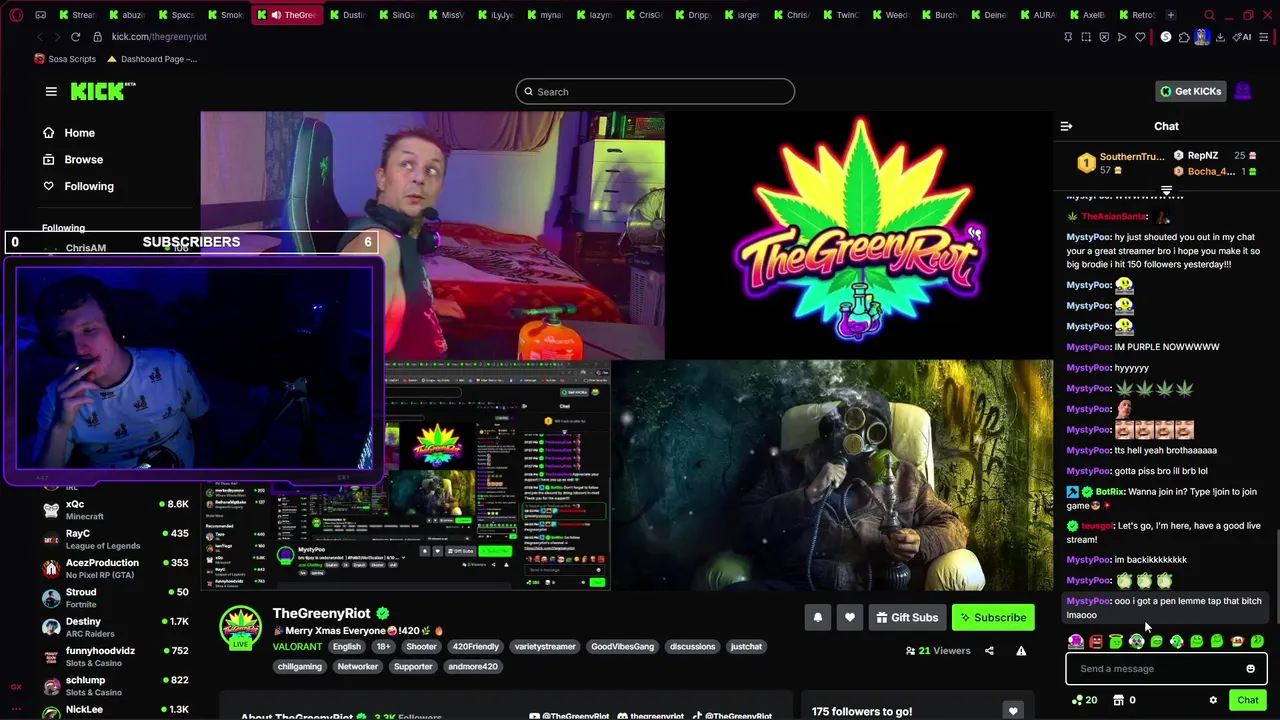Screen dimensions: 1280x720
Task: Collapse the chat panel with the arrow icon
Action: click(x=1066, y=126)
